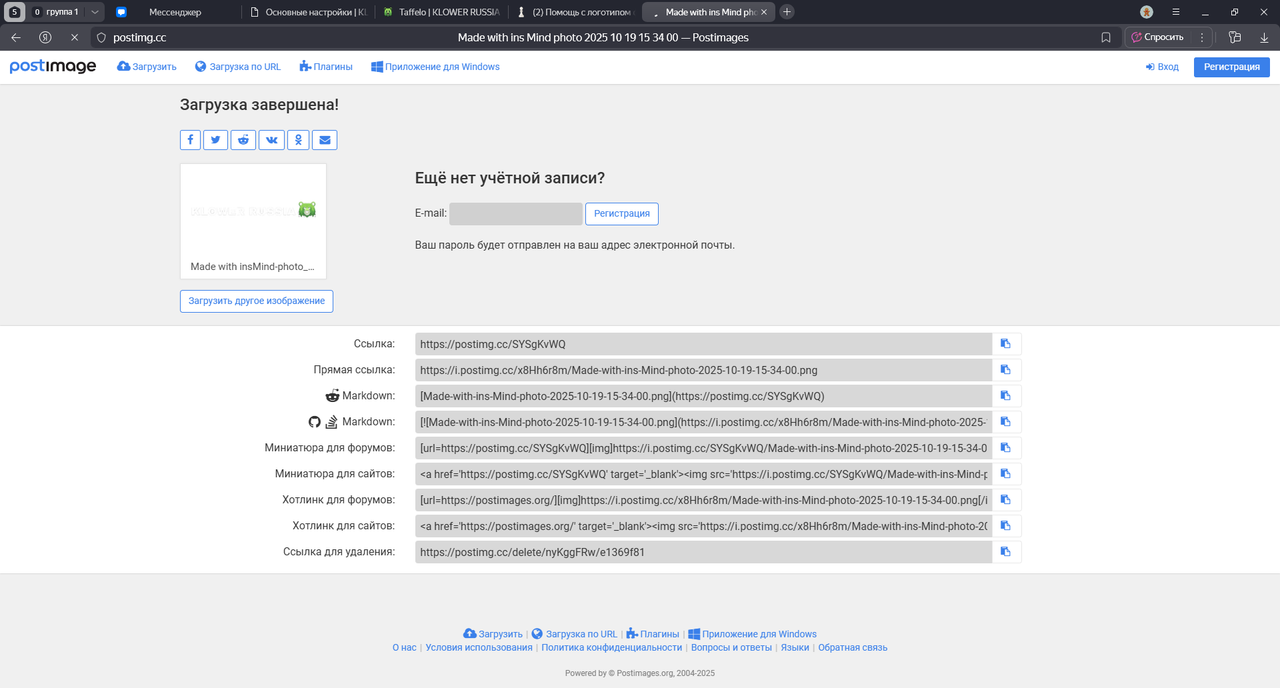Bookmark this page in address bar
1280x688 pixels.
pyautogui.click(x=1106, y=37)
